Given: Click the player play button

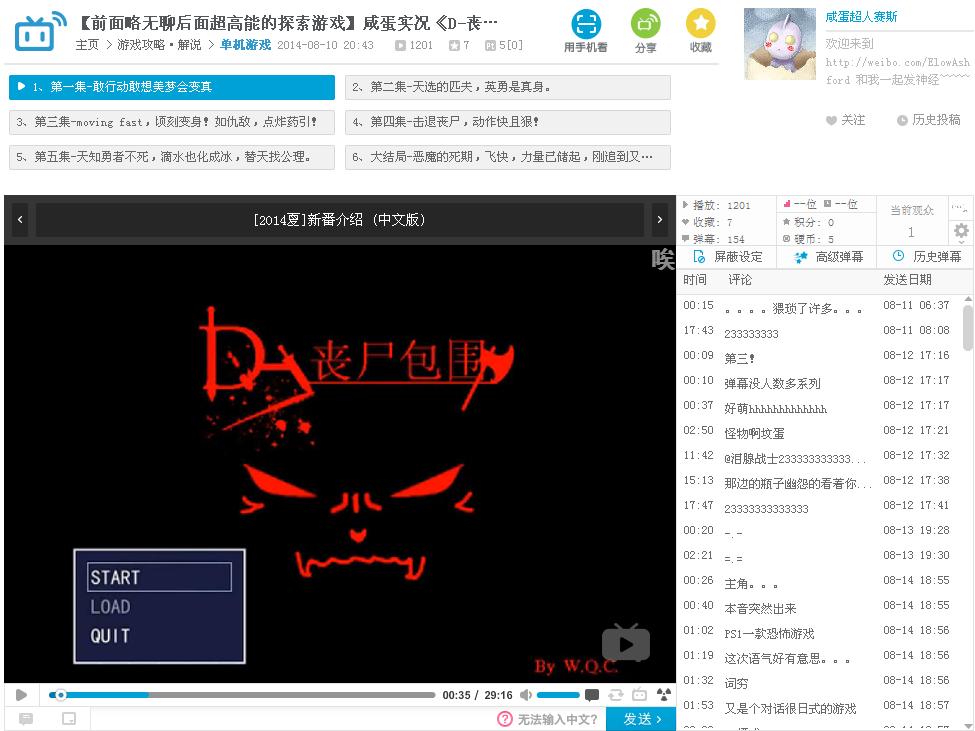Looking at the screenshot, I should pos(21,695).
